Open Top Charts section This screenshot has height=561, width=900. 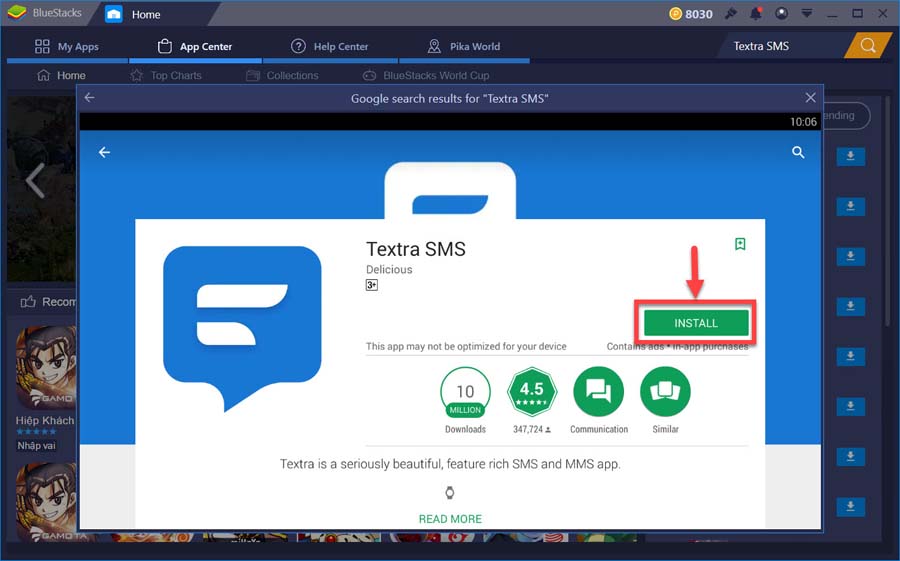click(x=166, y=75)
